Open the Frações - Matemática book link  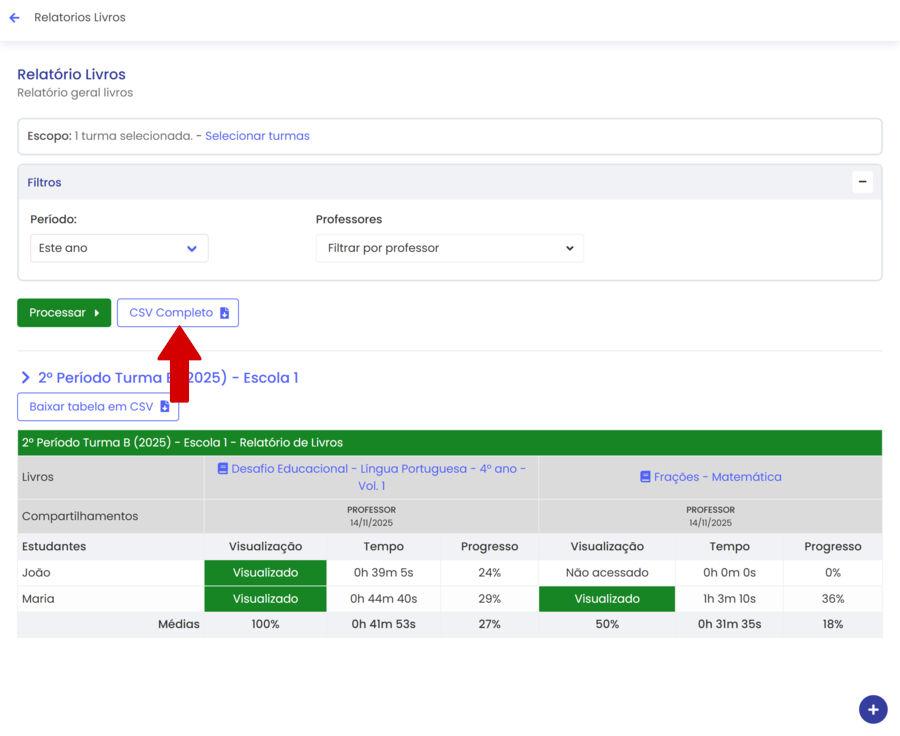pyautogui.click(x=717, y=477)
